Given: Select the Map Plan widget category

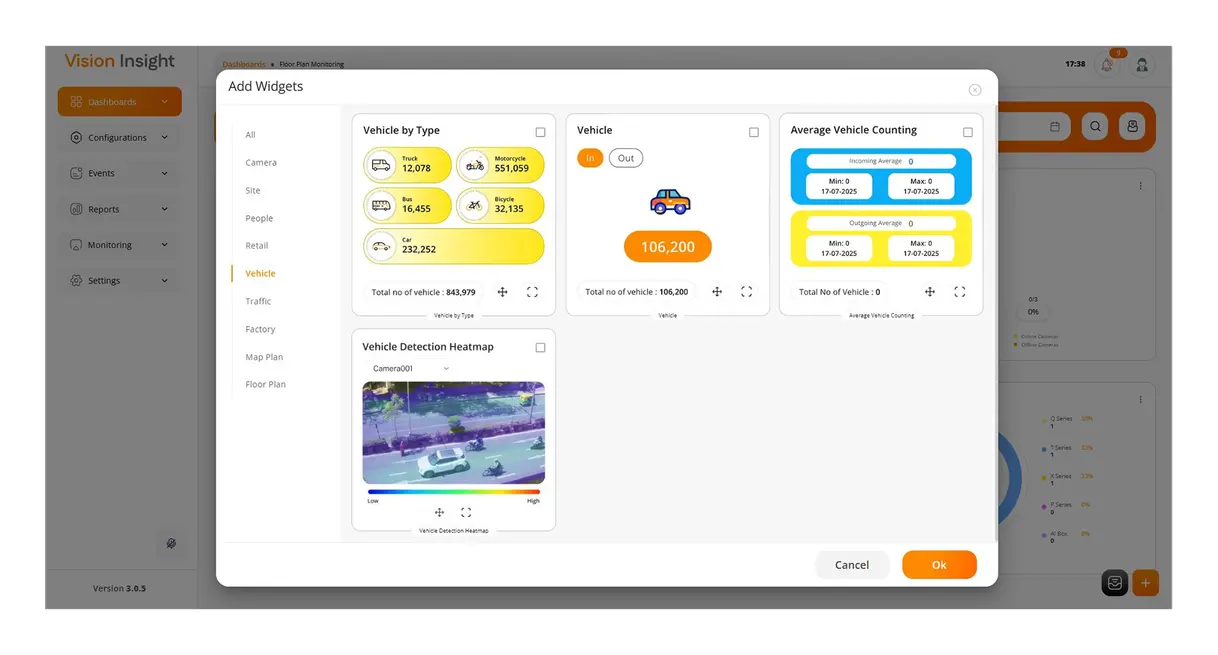Looking at the screenshot, I should point(264,357).
